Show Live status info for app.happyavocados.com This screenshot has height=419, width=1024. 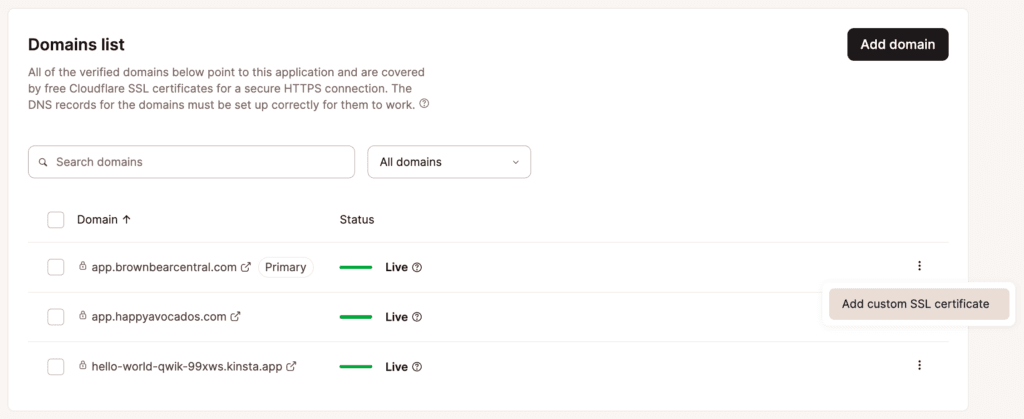[x=417, y=317]
